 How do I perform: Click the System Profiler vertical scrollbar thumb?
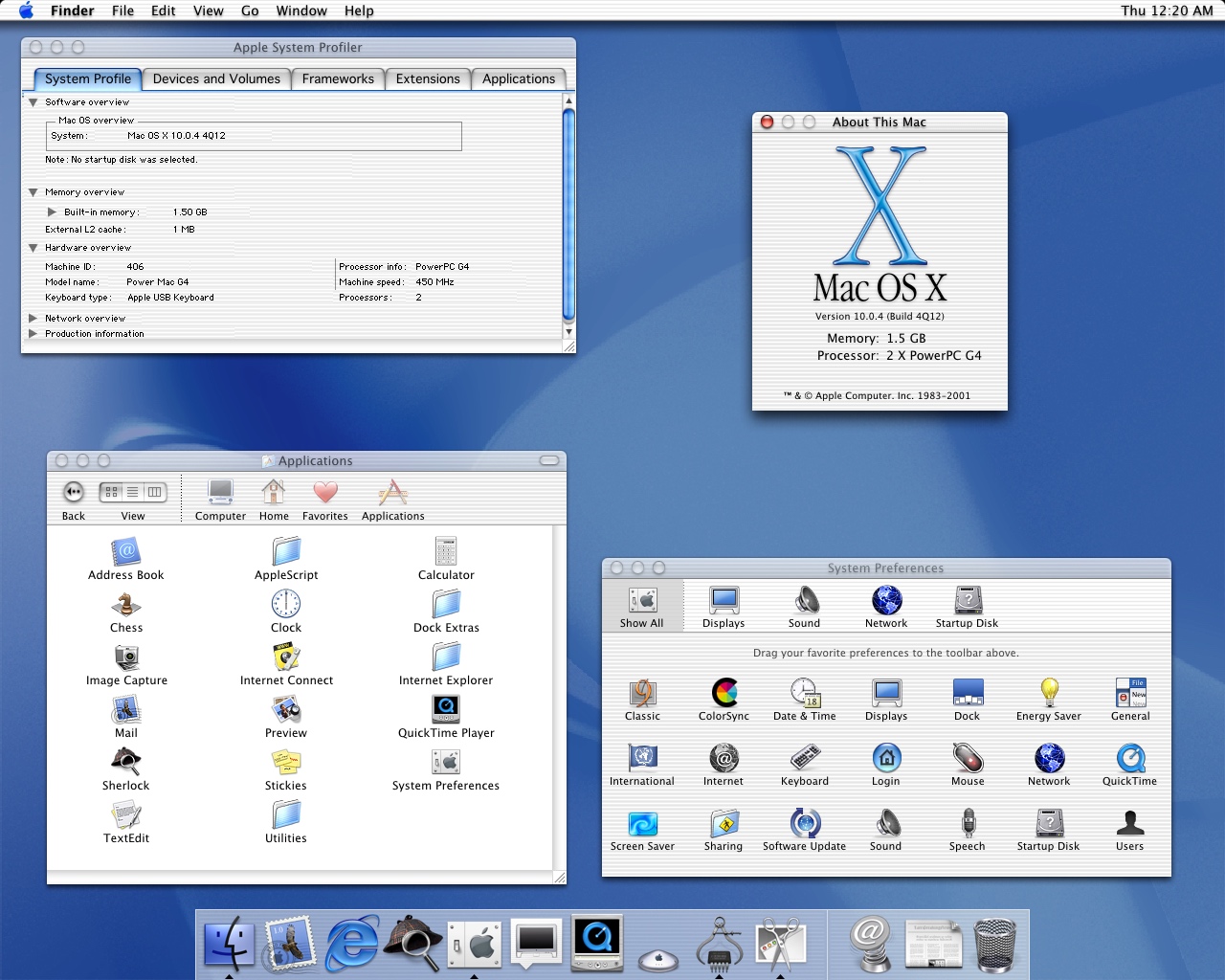pyautogui.click(x=568, y=213)
